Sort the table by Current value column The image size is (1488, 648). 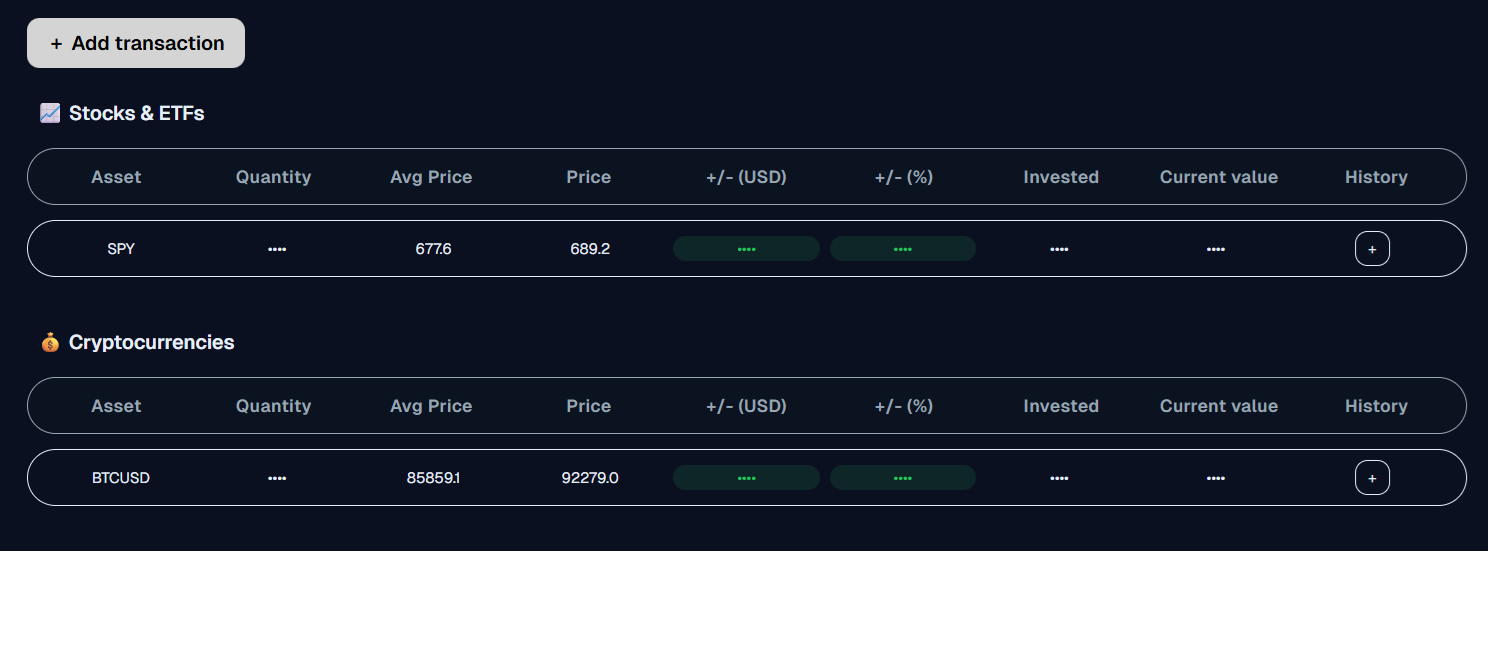[1218, 177]
